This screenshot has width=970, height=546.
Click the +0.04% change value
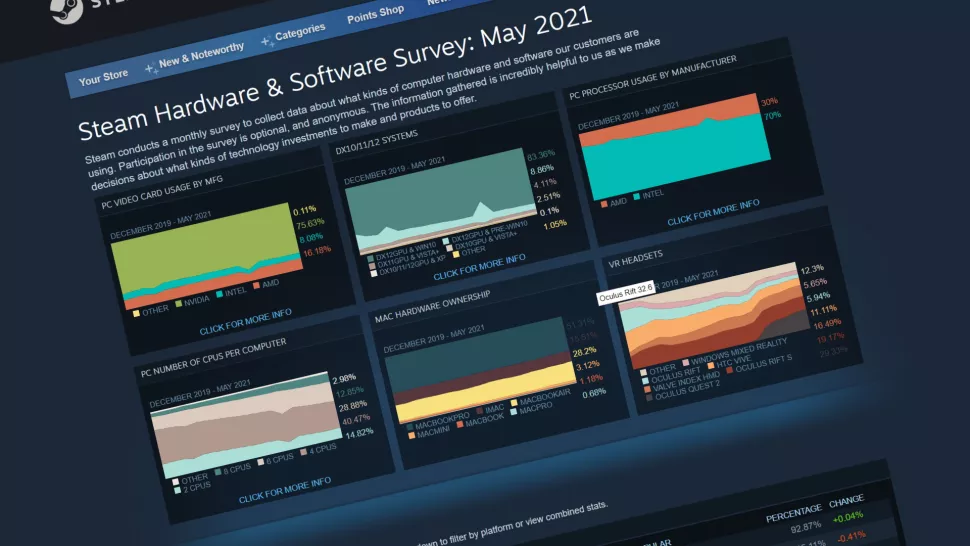[x=848, y=517]
